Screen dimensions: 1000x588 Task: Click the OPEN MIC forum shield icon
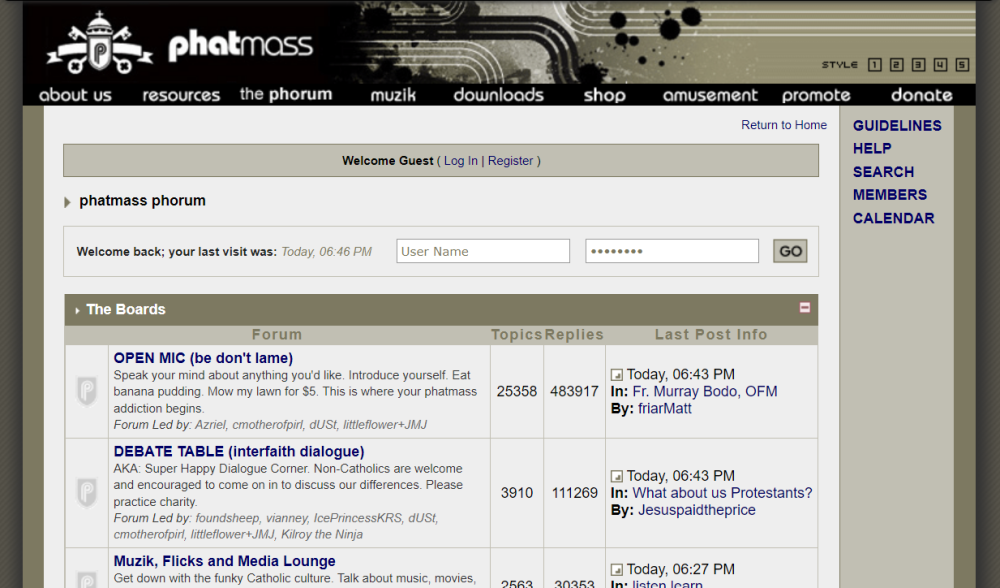(x=87, y=391)
